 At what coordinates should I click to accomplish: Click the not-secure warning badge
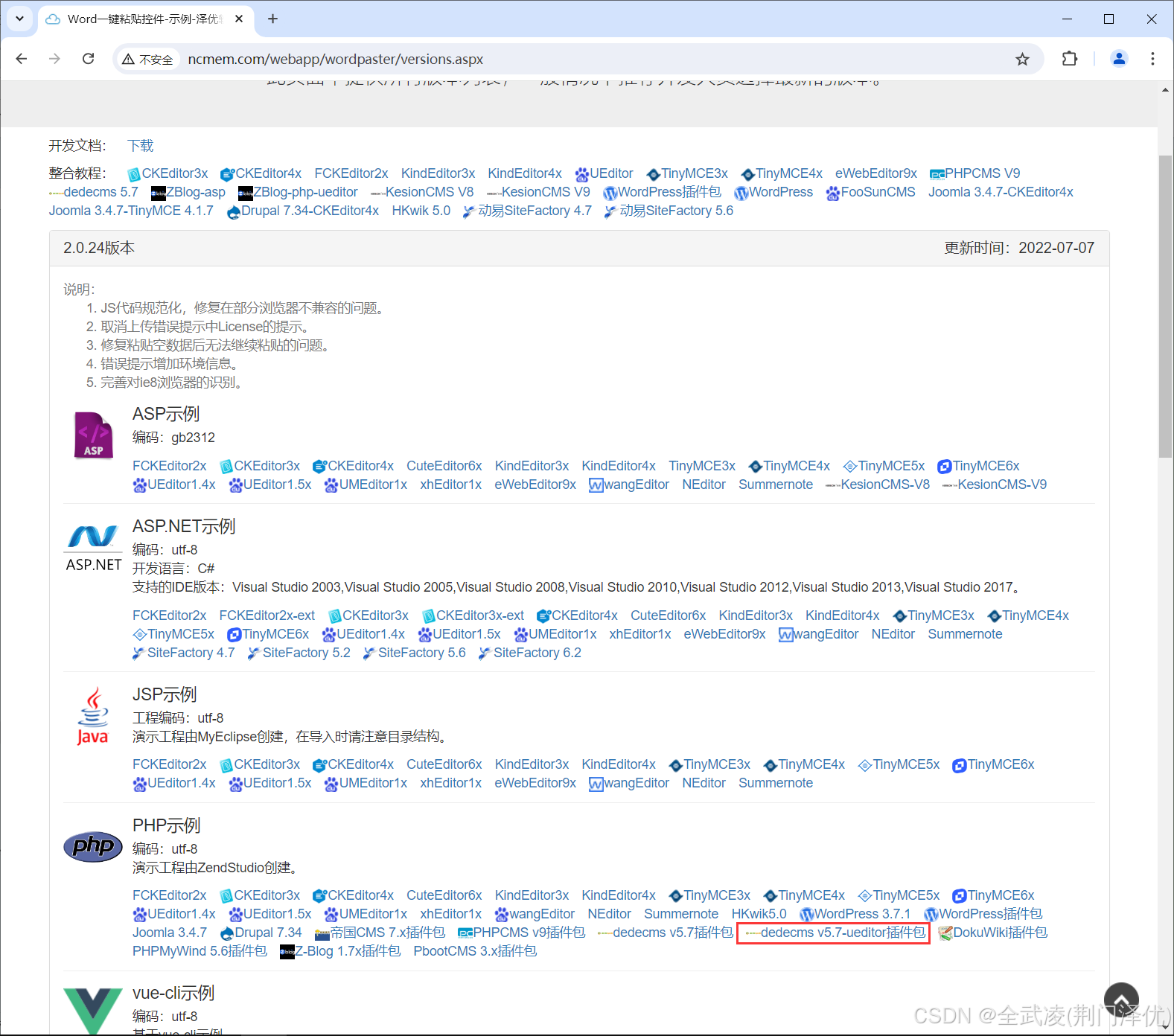(147, 60)
